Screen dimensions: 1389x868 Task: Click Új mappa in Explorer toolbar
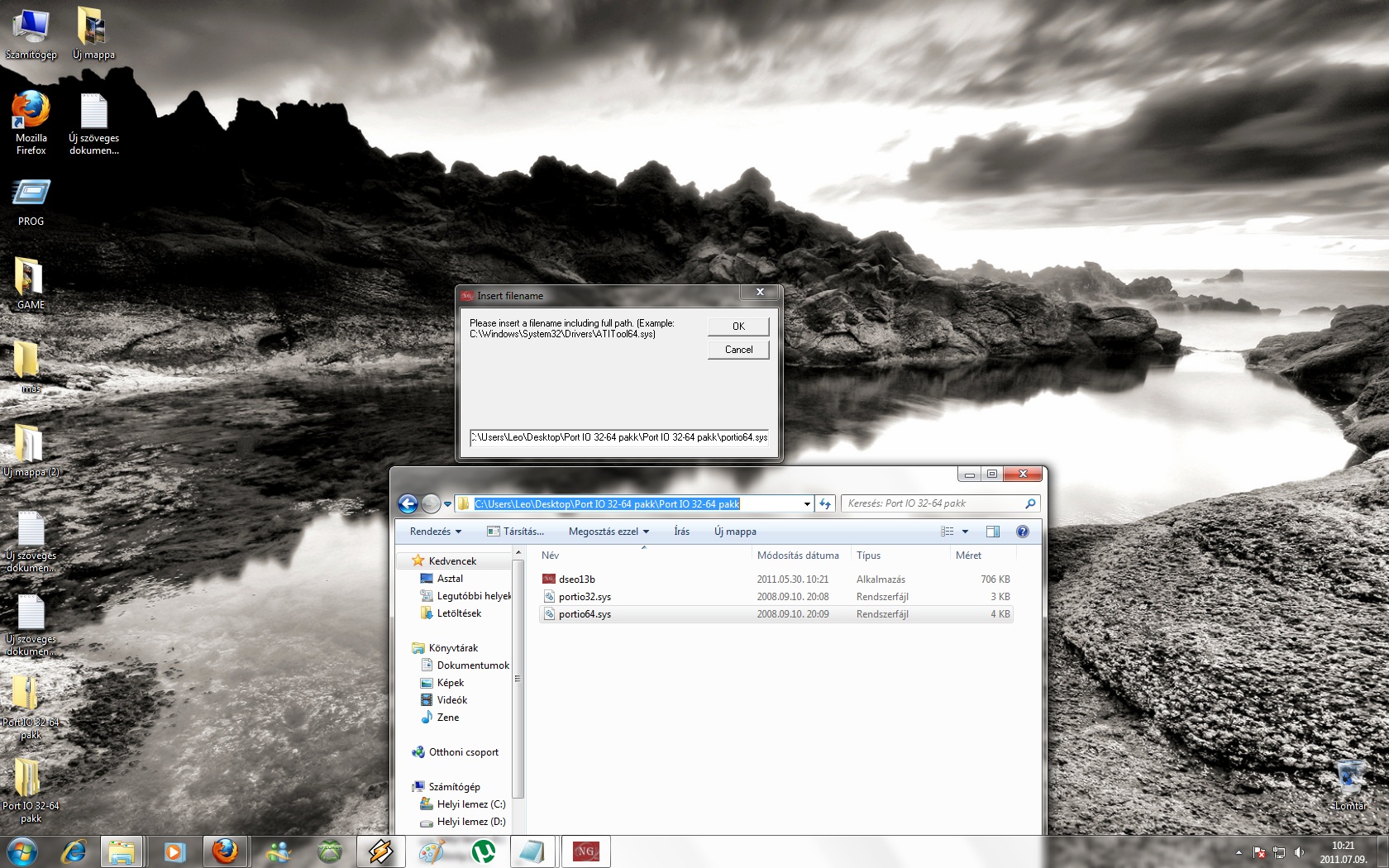pos(735,532)
